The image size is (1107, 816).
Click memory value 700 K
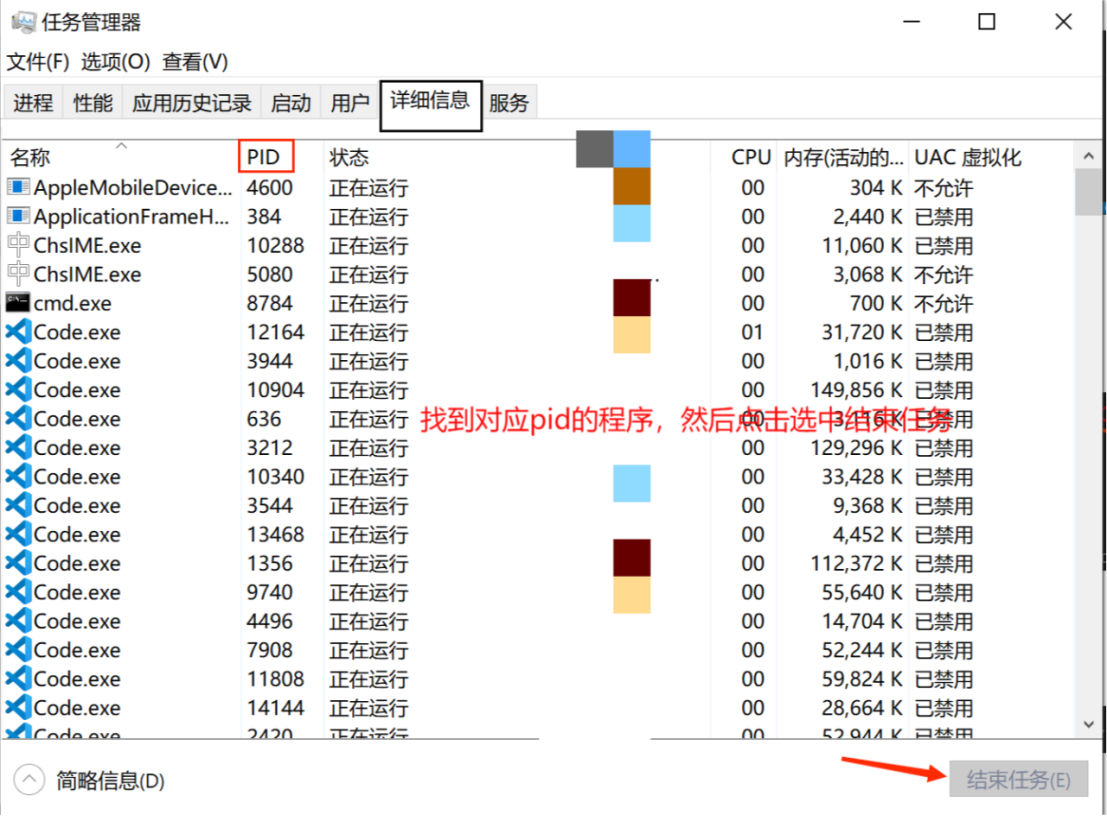click(876, 304)
